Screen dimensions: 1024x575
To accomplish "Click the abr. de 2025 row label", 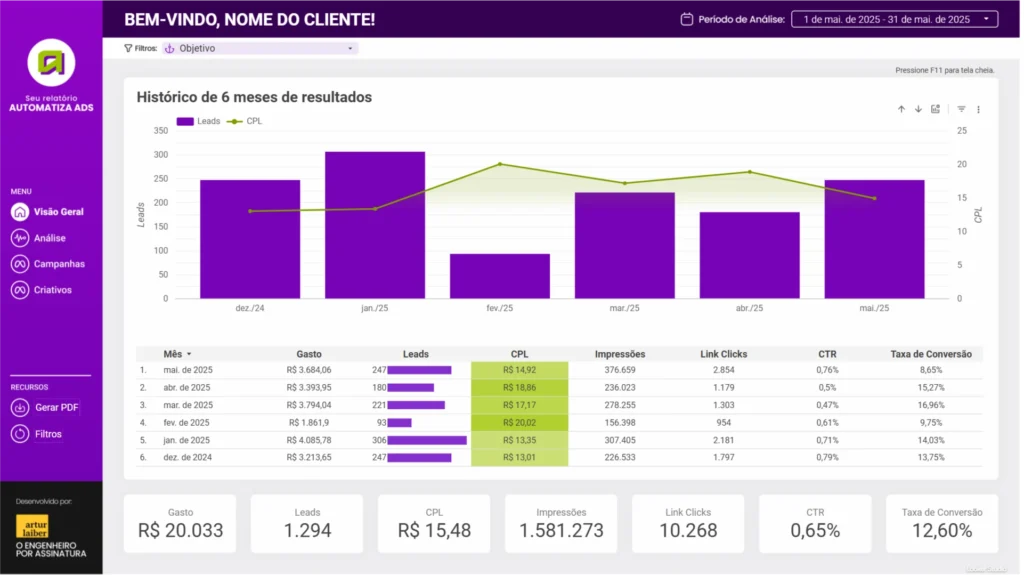I will point(187,387).
